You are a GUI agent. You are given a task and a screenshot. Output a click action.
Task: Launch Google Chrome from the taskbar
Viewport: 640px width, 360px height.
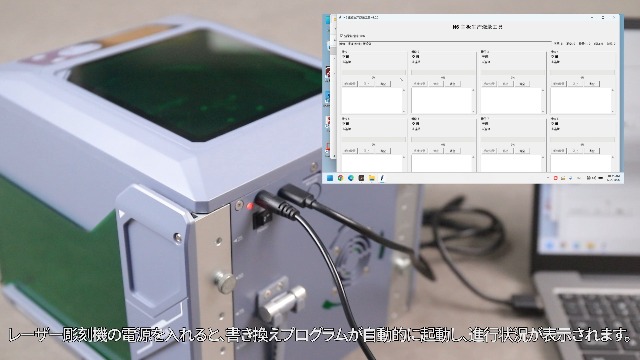(x=340, y=178)
